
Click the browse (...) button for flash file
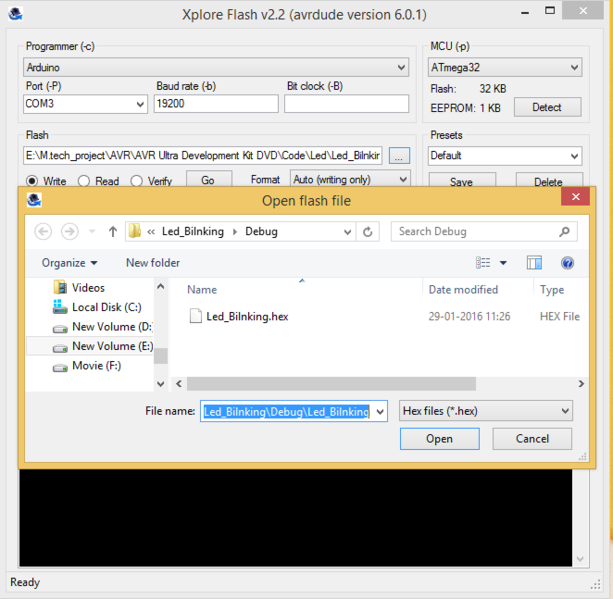point(399,156)
